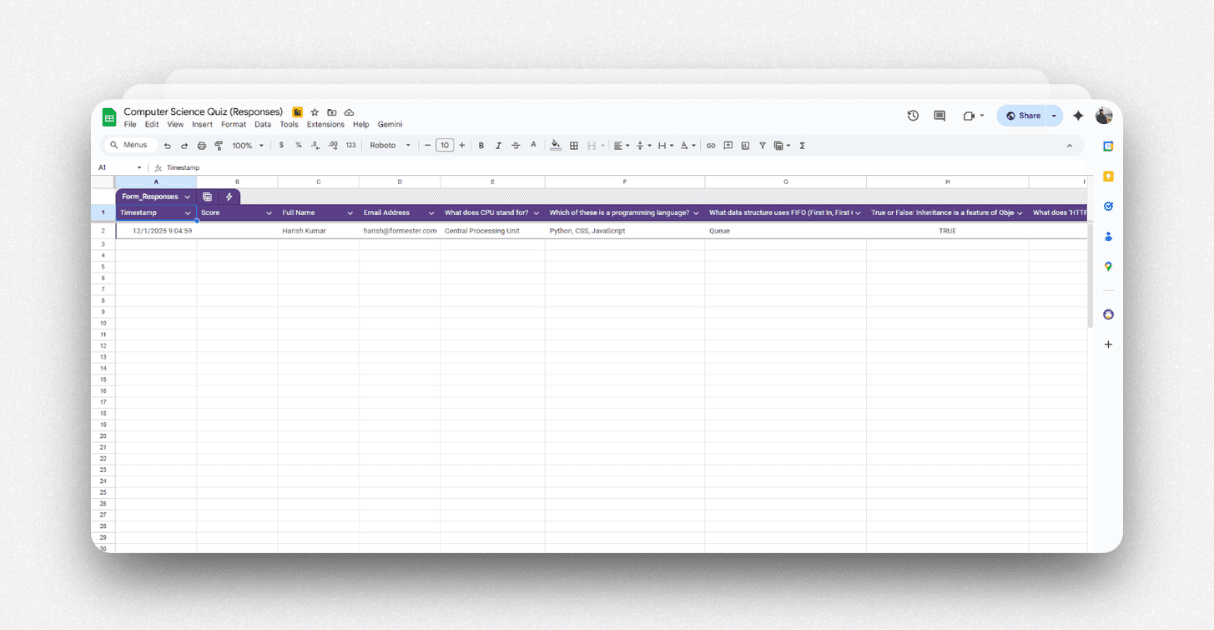1214x630 pixels.
Task: Click the Borders icon in the toolbar
Action: point(574,145)
